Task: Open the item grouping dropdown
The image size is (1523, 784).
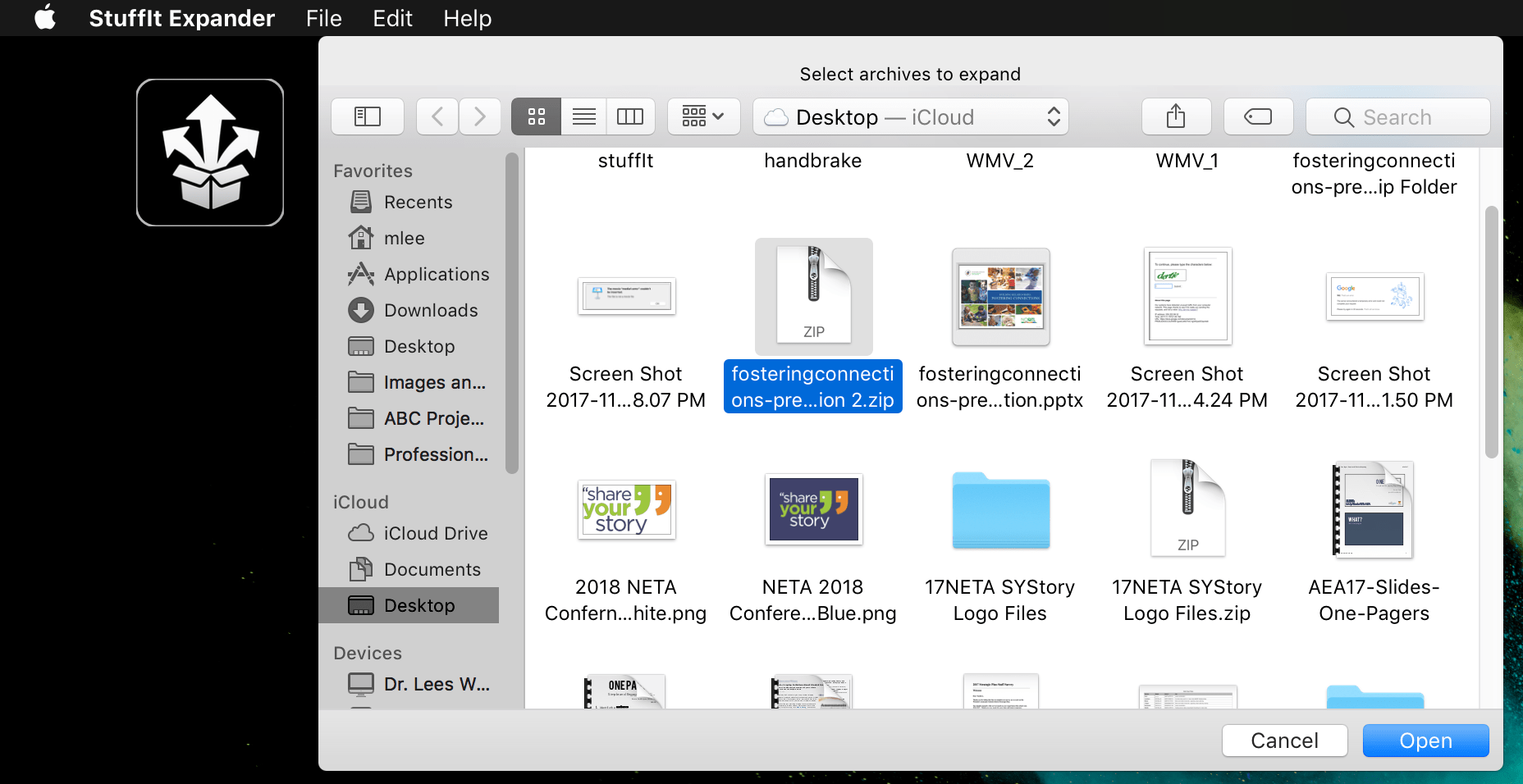Action: (704, 116)
